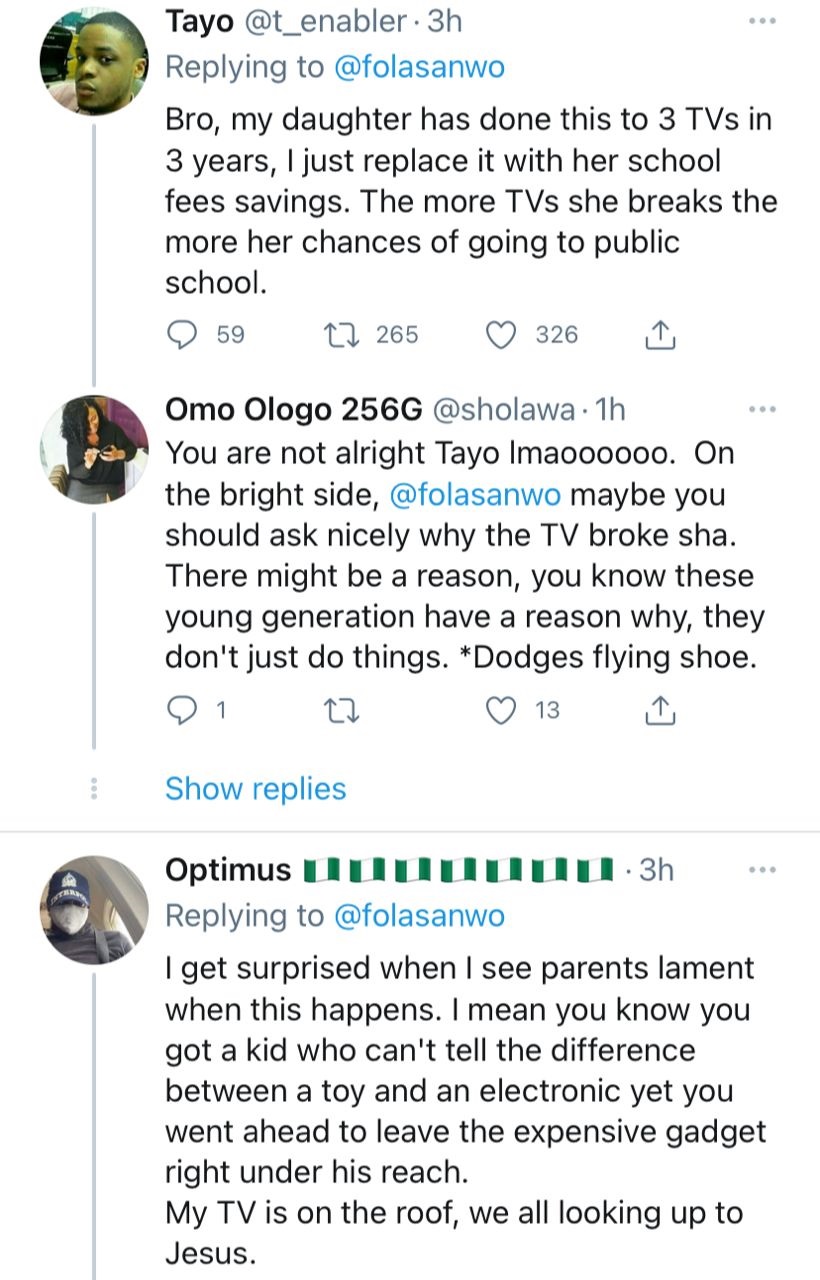Share Omo Ologo 256G's tweet
Viewport: 820px width, 1280px height.
click(x=660, y=711)
